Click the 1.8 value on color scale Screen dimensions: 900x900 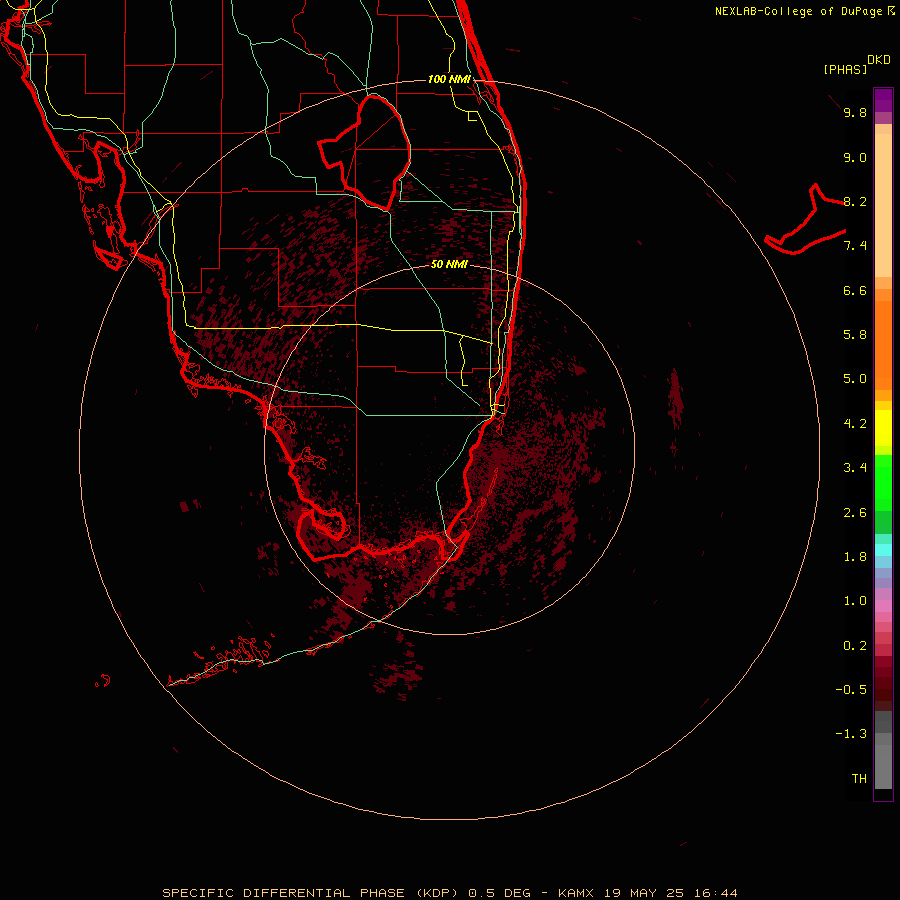pyautogui.click(x=855, y=557)
